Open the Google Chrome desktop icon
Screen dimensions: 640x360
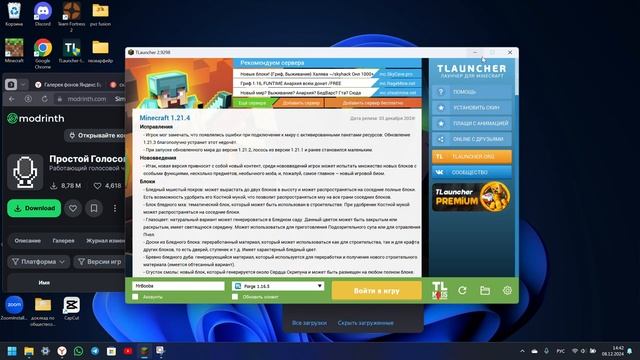coord(43,53)
